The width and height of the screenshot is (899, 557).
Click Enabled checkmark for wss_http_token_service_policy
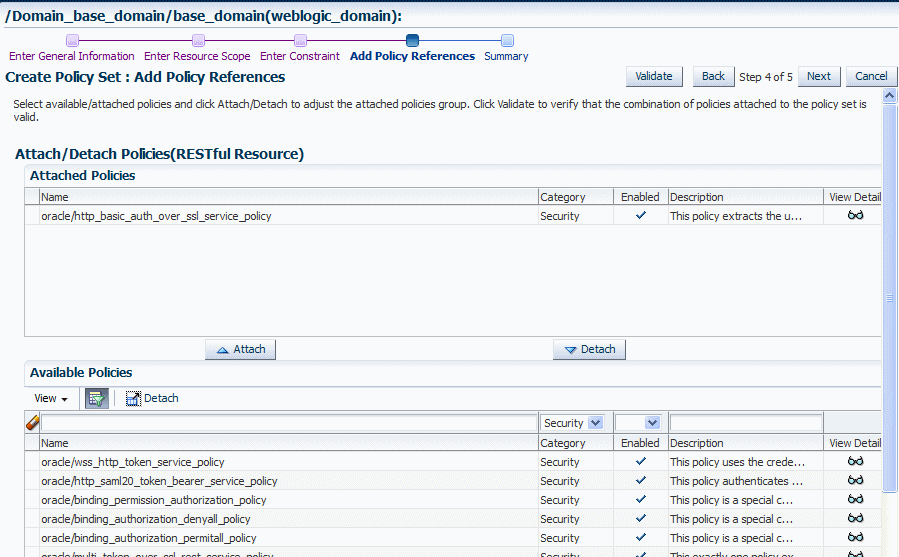coord(641,461)
